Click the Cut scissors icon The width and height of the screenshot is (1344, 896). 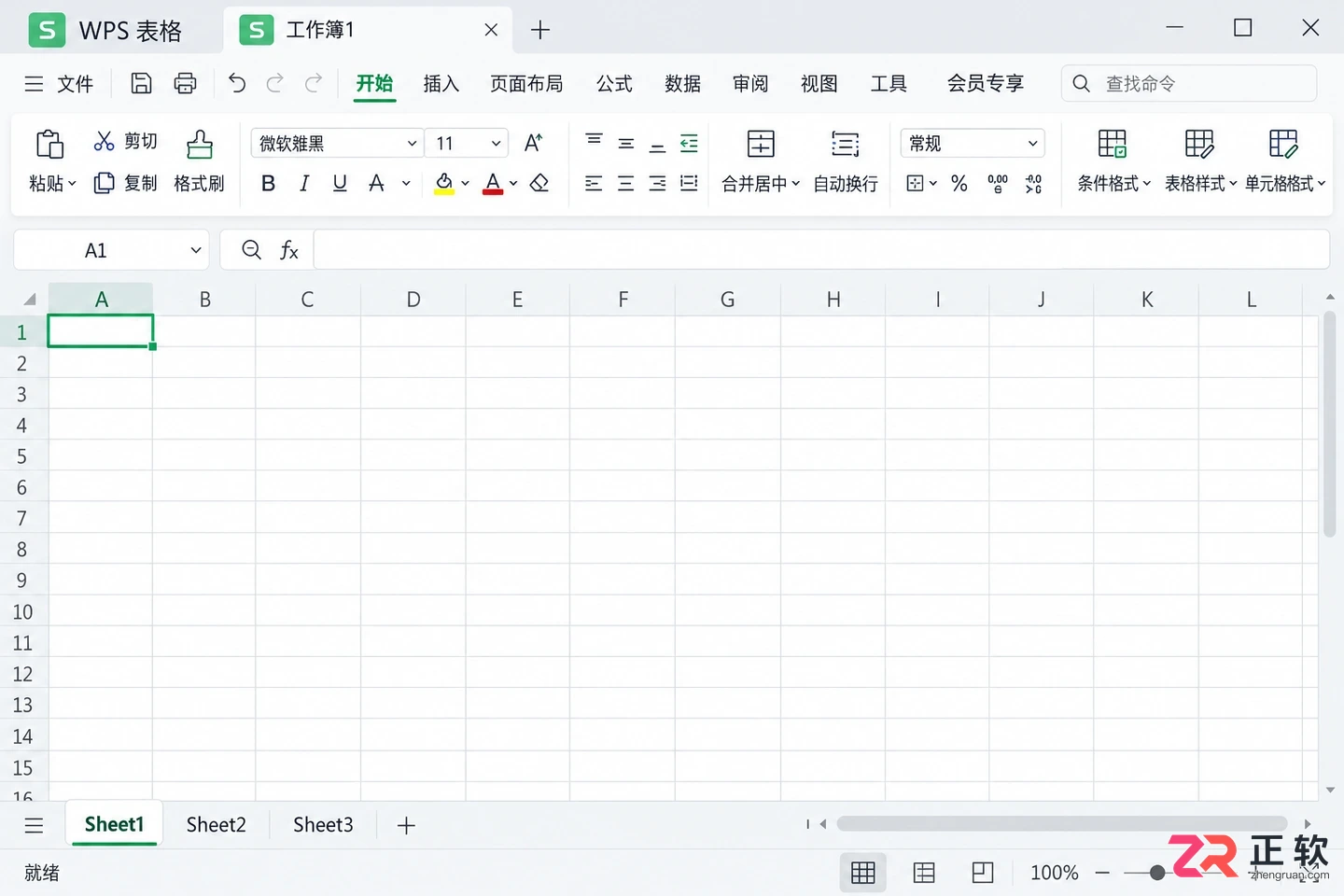104,141
